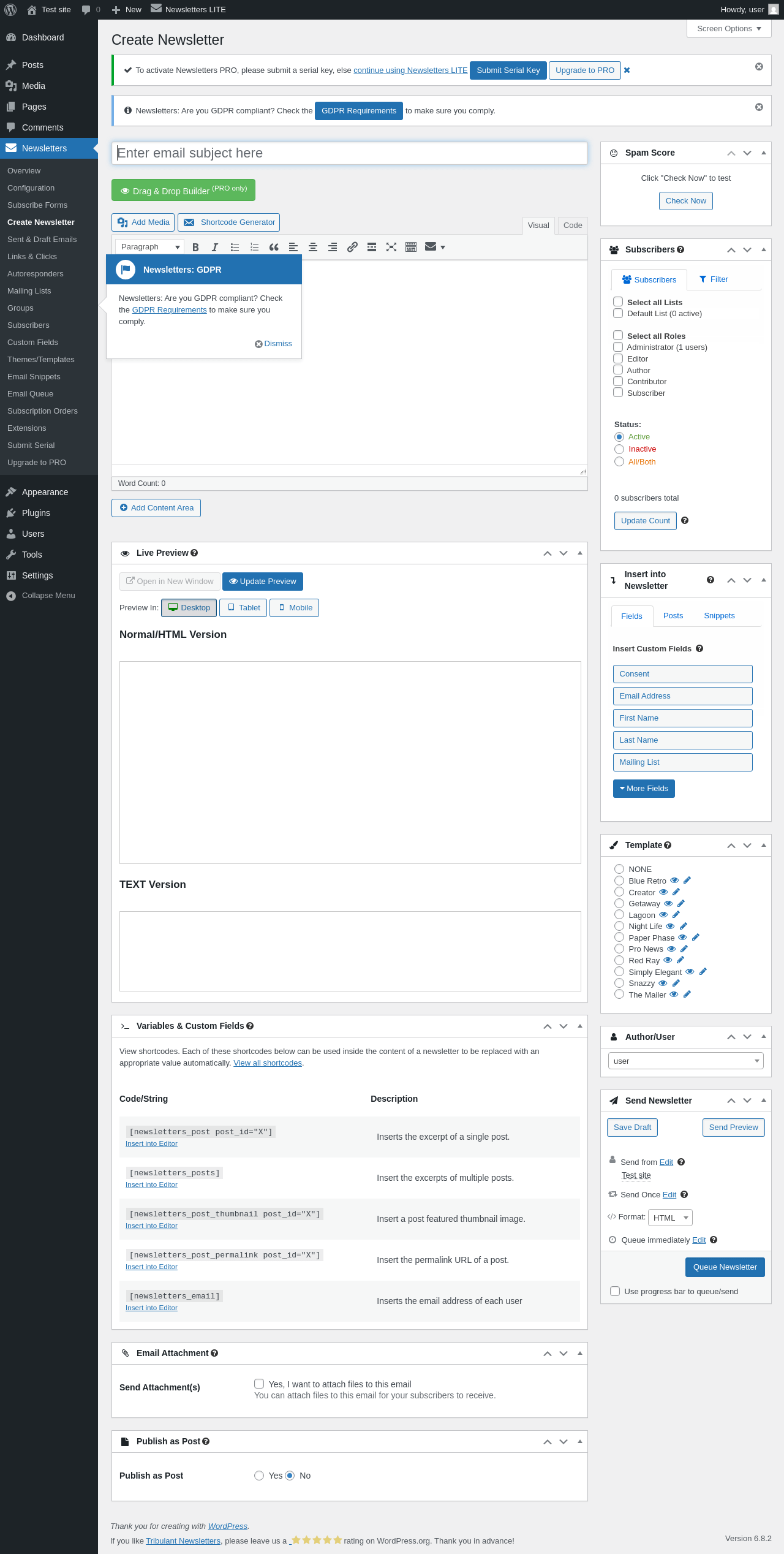The height and width of the screenshot is (1554, 784).
Task: Open the Snippets tab
Action: [719, 616]
